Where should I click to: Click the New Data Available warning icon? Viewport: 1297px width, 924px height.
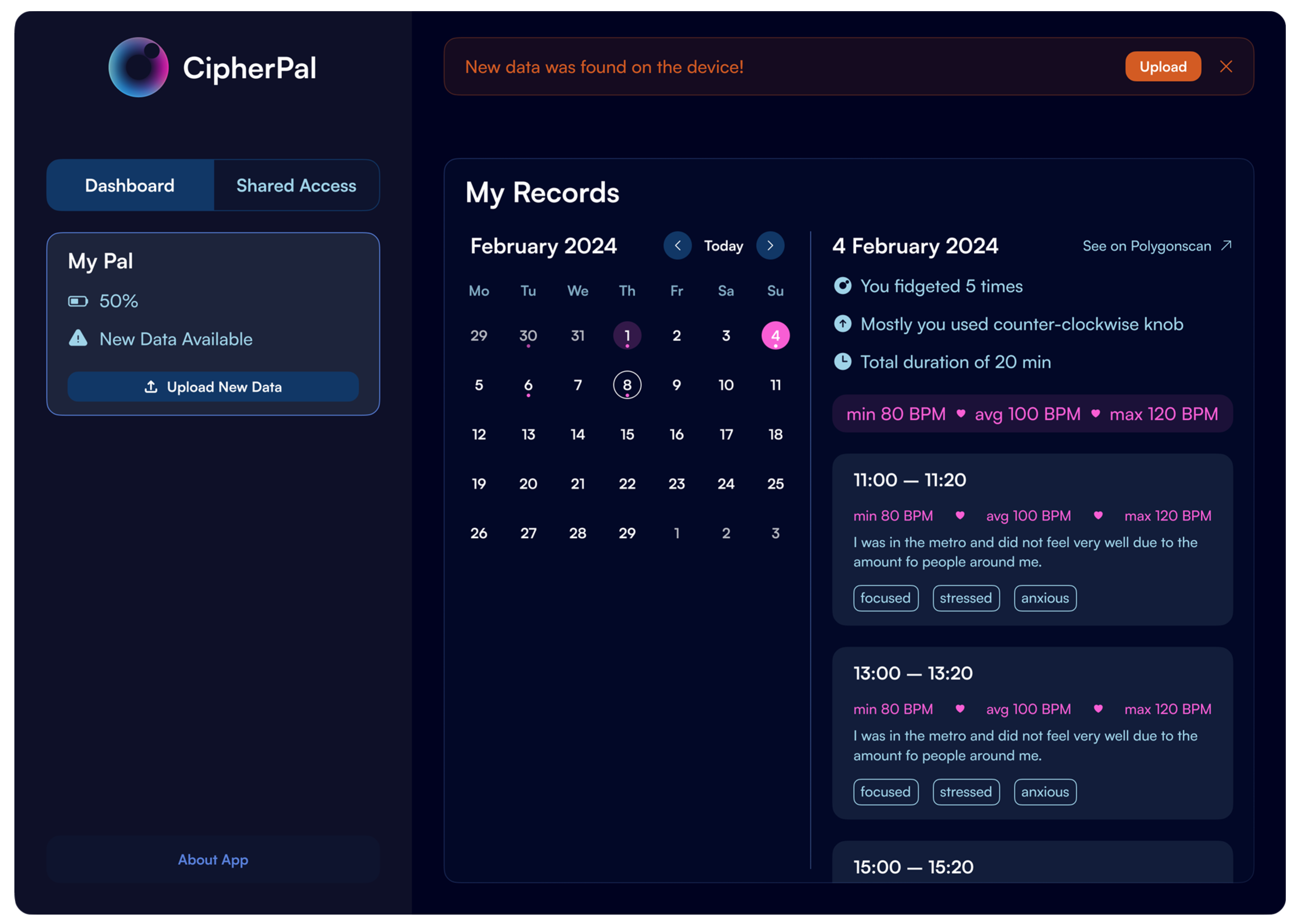tap(78, 339)
